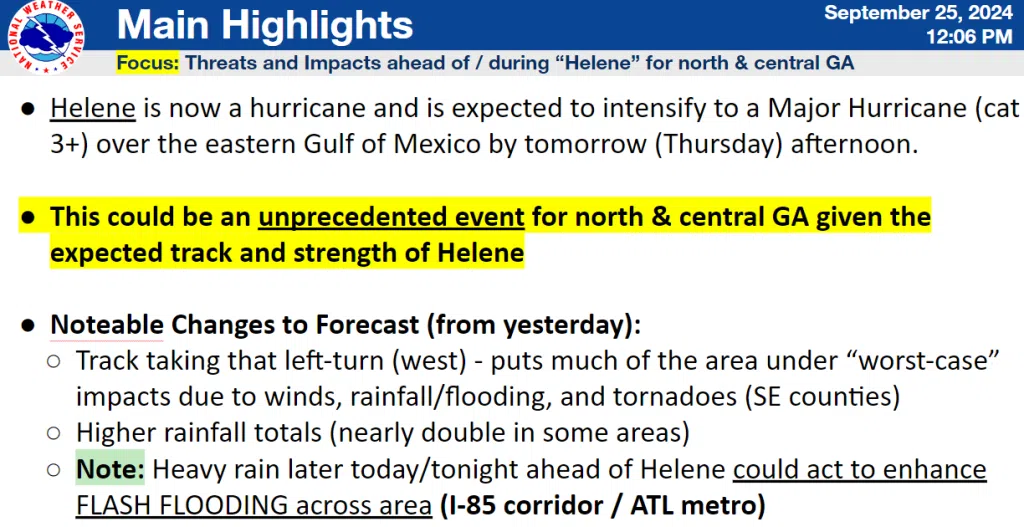Select the green-highlighted "Note:" label
1024x527 pixels.
[x=112, y=469]
